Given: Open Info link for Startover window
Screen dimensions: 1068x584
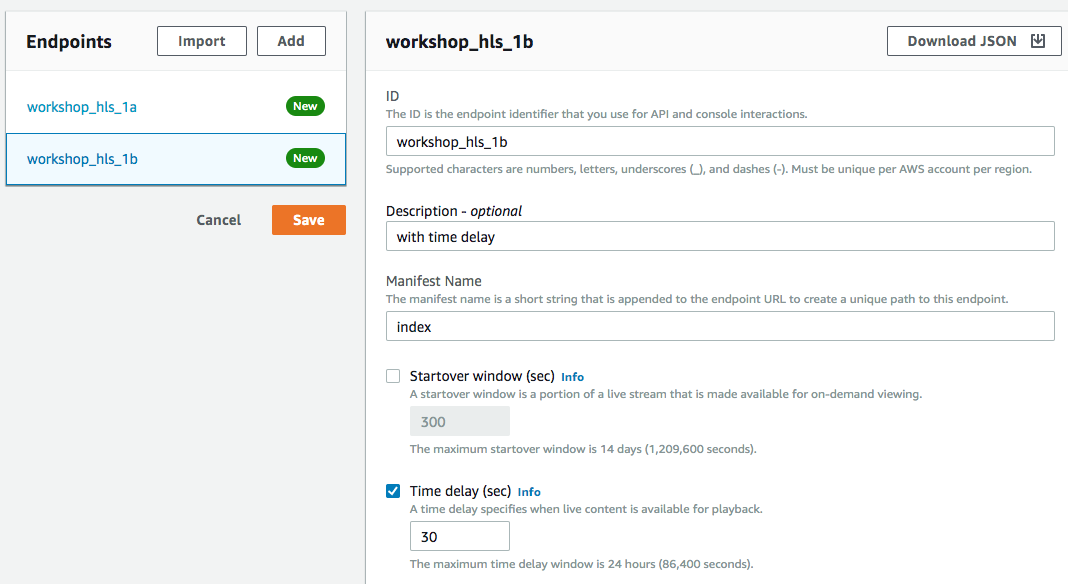Looking at the screenshot, I should pyautogui.click(x=572, y=377).
